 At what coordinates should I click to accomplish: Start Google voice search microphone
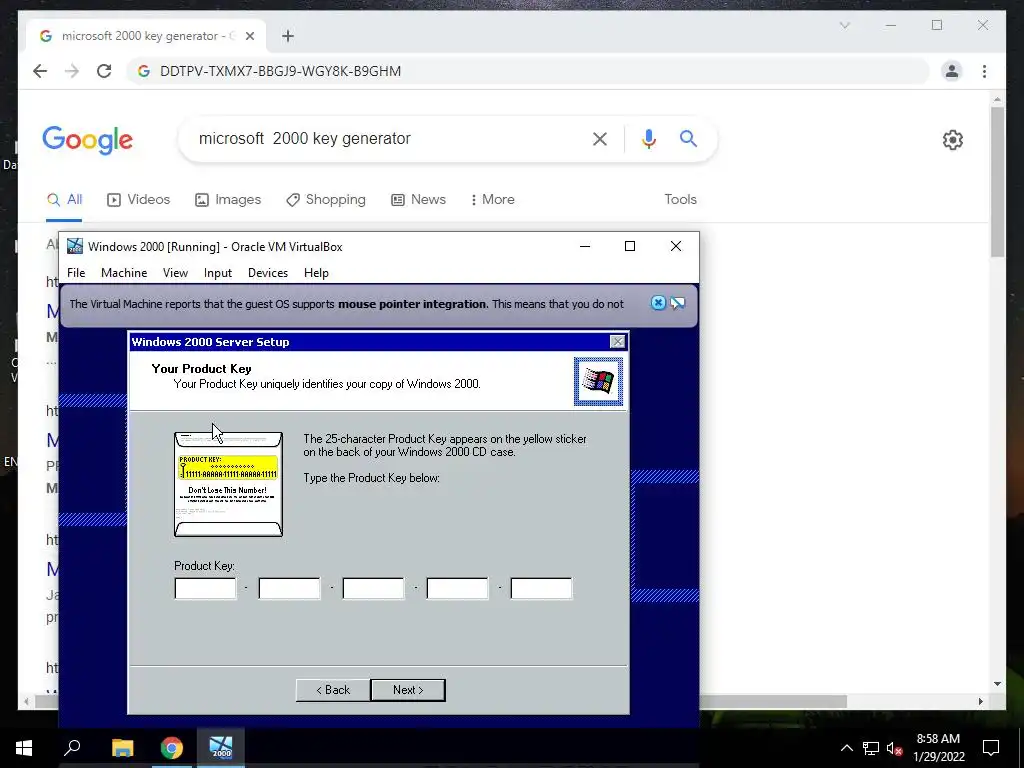(648, 138)
